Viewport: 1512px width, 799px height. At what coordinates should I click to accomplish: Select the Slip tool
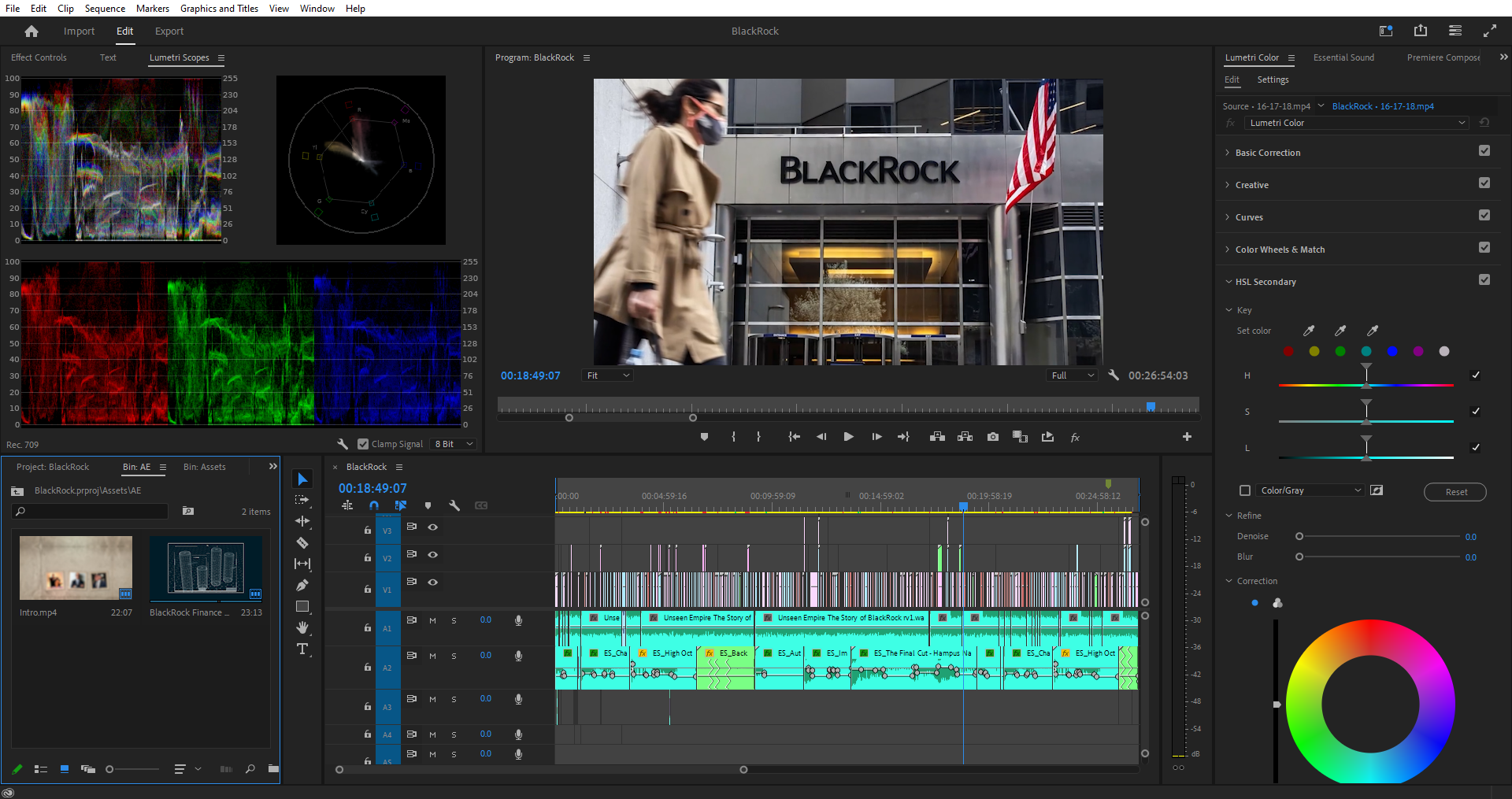[302, 564]
